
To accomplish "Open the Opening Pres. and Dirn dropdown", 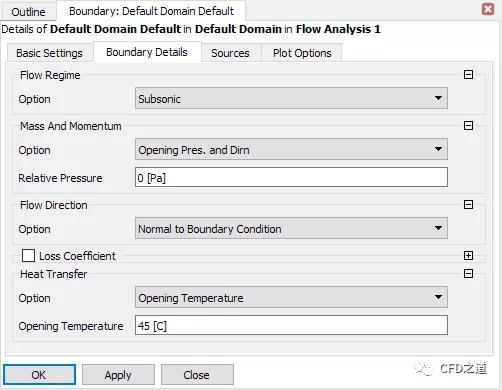I will (x=291, y=149).
